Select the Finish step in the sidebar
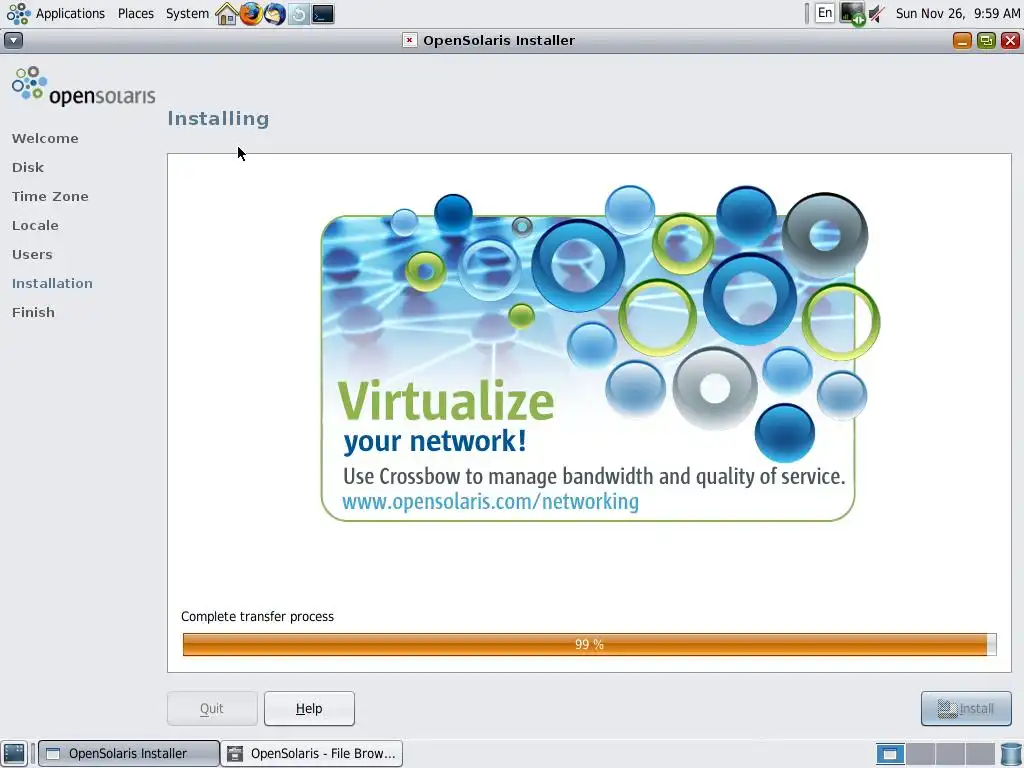The height and width of the screenshot is (768, 1024). [x=33, y=312]
